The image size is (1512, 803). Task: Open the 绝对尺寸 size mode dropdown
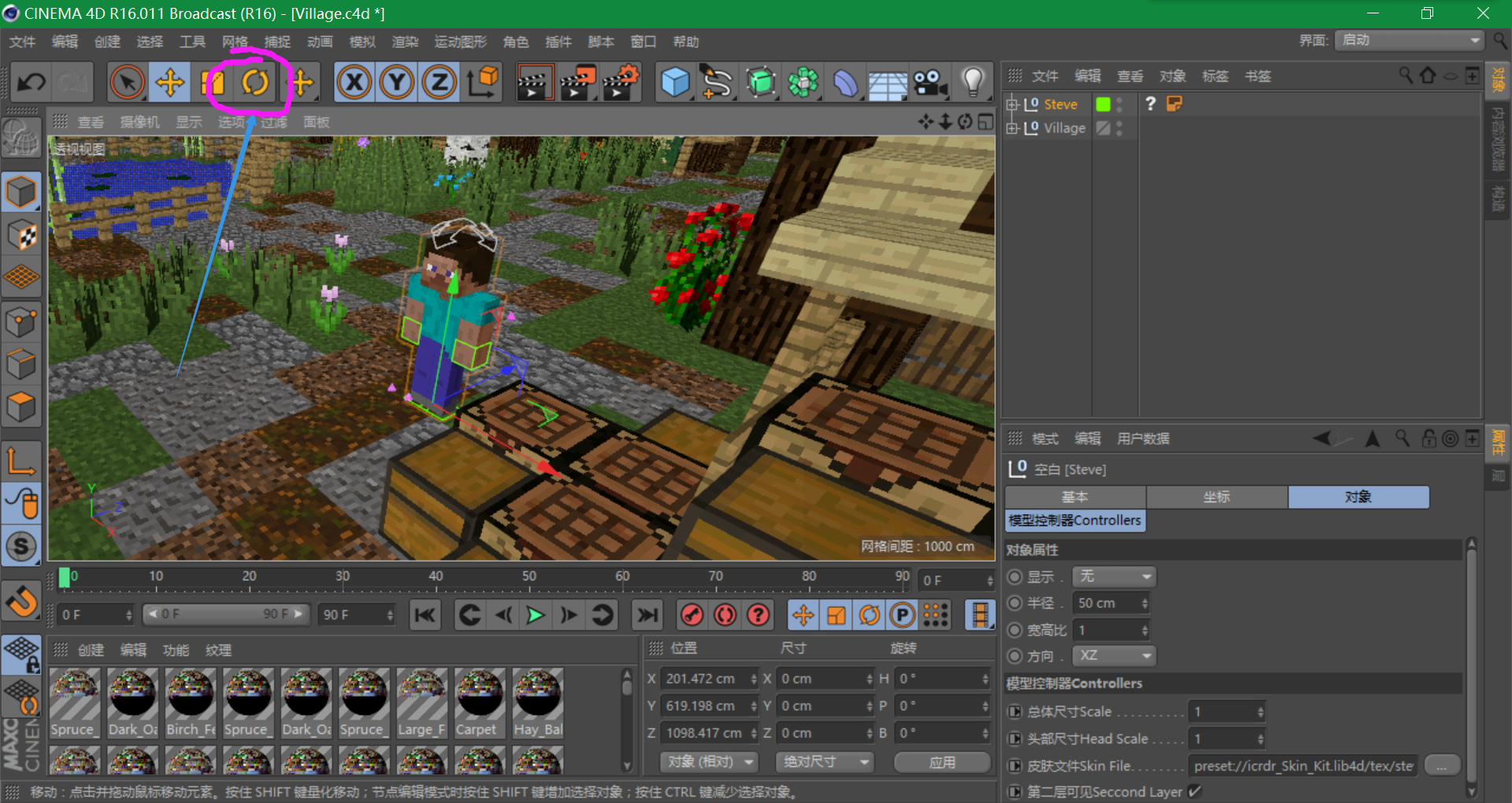(825, 761)
